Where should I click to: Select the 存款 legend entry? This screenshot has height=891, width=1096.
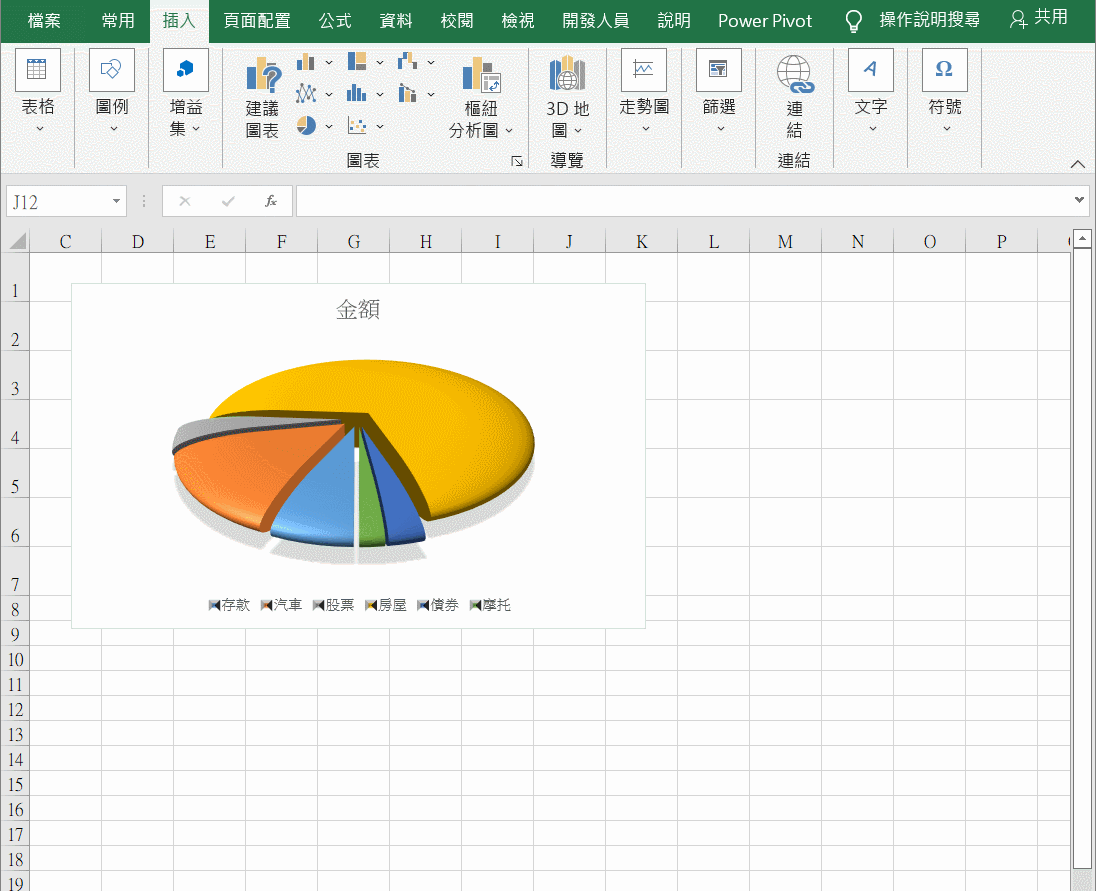tap(229, 604)
